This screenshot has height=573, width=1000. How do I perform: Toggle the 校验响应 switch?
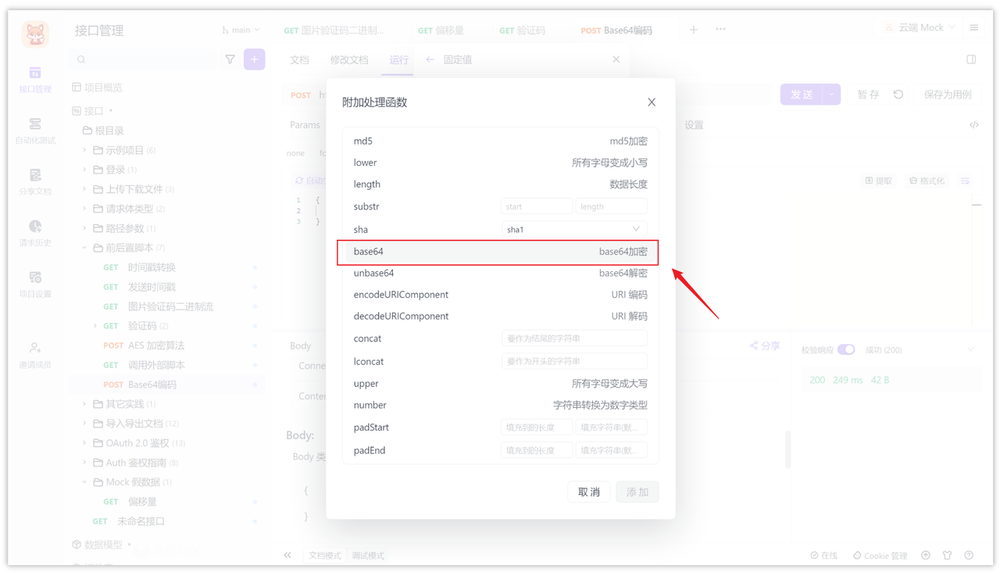(846, 350)
